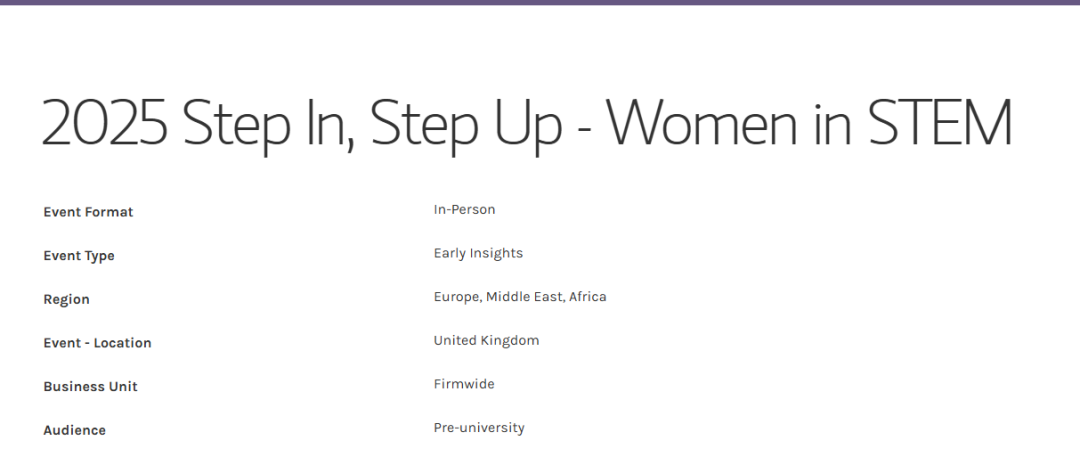The height and width of the screenshot is (457, 1080).
Task: Click the Early Insights value
Action: coord(478,253)
